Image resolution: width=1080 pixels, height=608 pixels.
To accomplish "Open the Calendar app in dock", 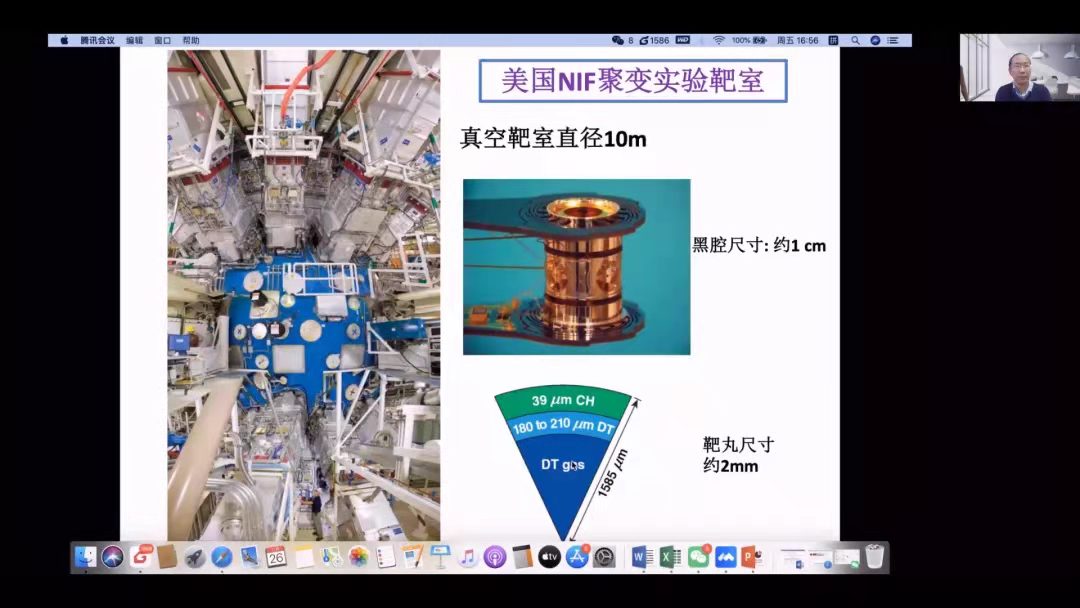I will pyautogui.click(x=276, y=557).
